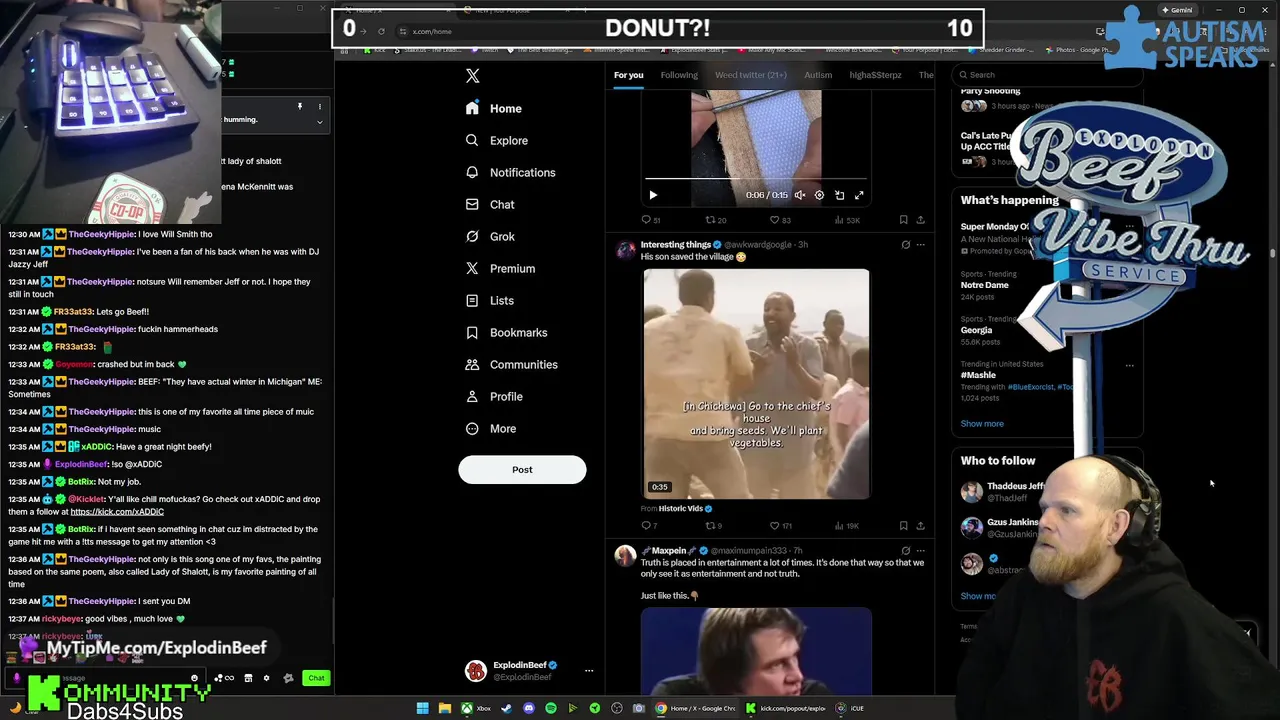Open emoji picker in Kick chat input
Screen dimensions: 1280x720
pos(194,678)
